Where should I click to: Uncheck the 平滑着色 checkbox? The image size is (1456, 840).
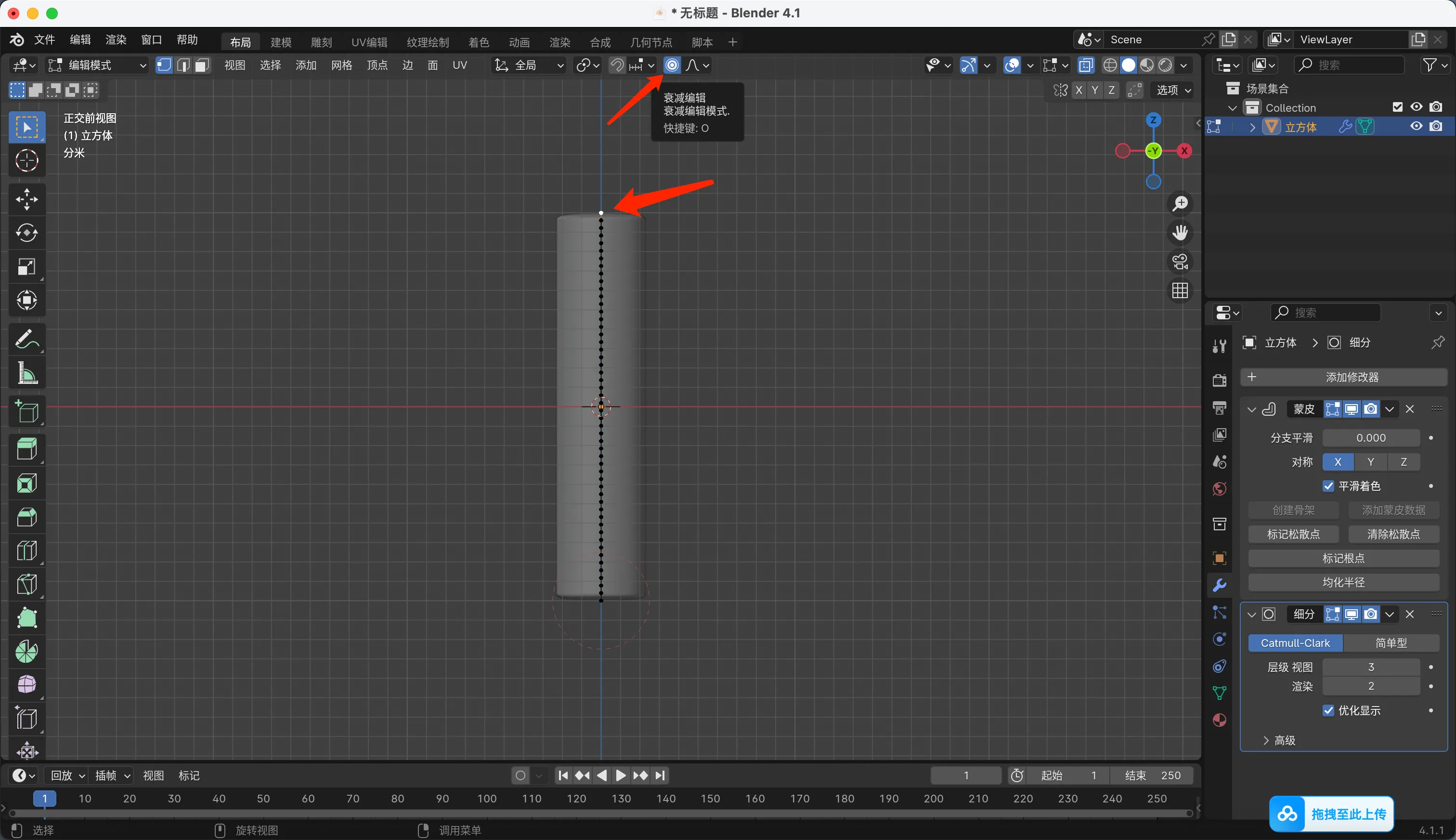(1328, 486)
